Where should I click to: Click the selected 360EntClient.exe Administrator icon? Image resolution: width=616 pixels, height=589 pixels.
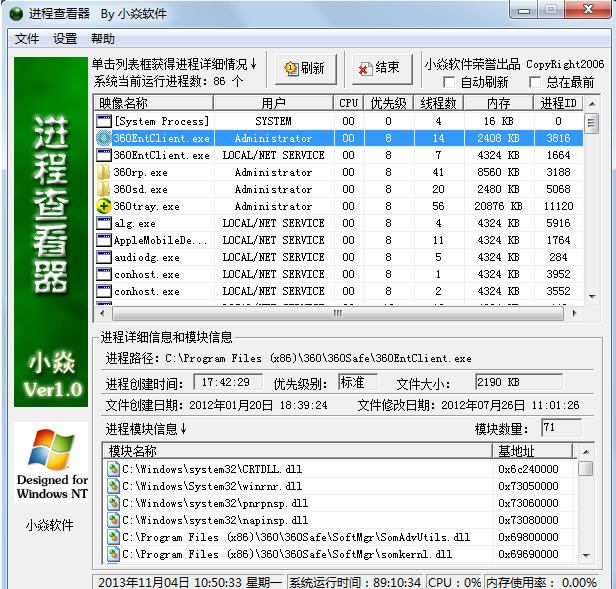(x=104, y=138)
